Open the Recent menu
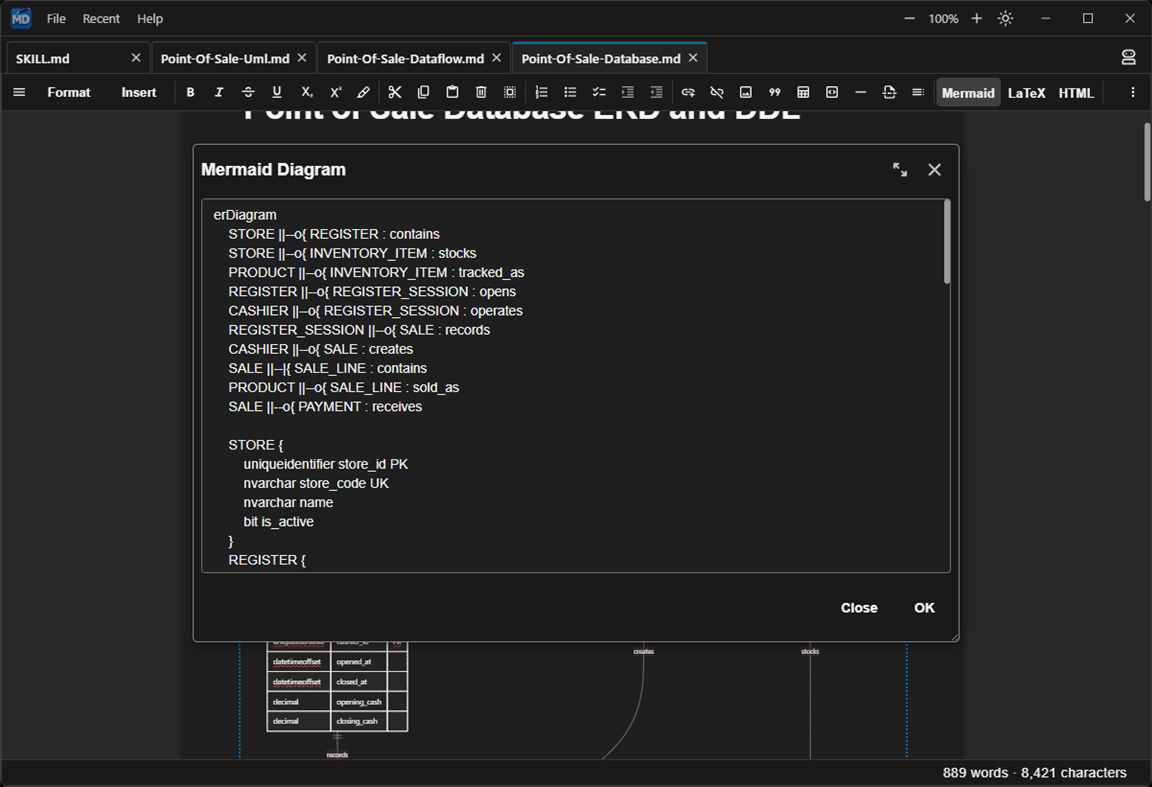 101,18
